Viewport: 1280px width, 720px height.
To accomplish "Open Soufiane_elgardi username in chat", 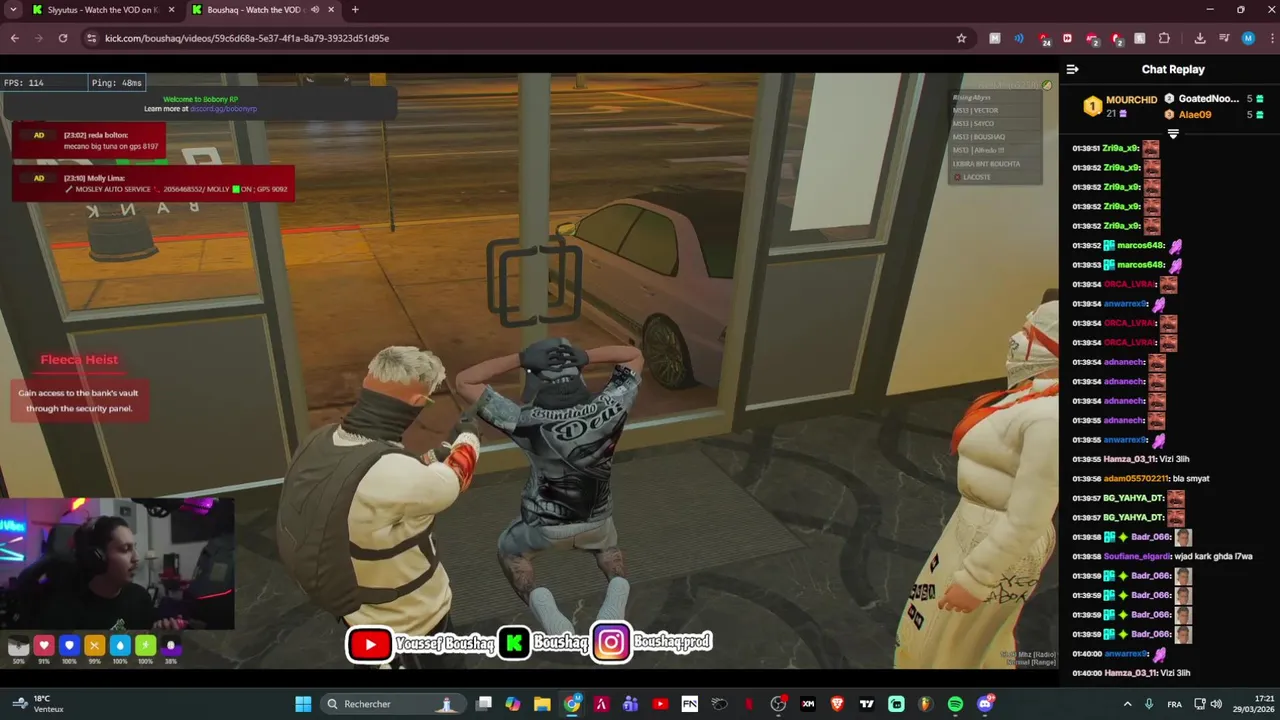I will tap(1137, 557).
